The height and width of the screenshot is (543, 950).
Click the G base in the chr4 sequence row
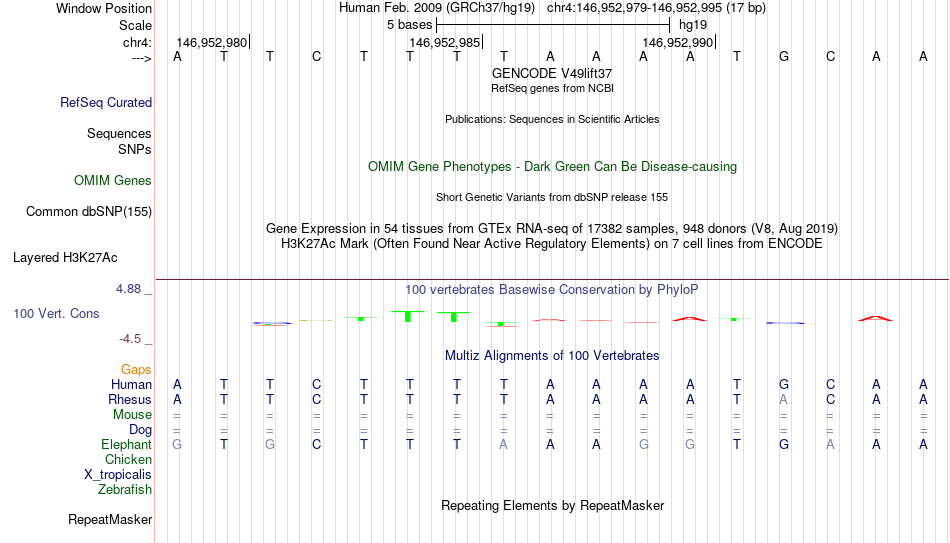[783, 56]
